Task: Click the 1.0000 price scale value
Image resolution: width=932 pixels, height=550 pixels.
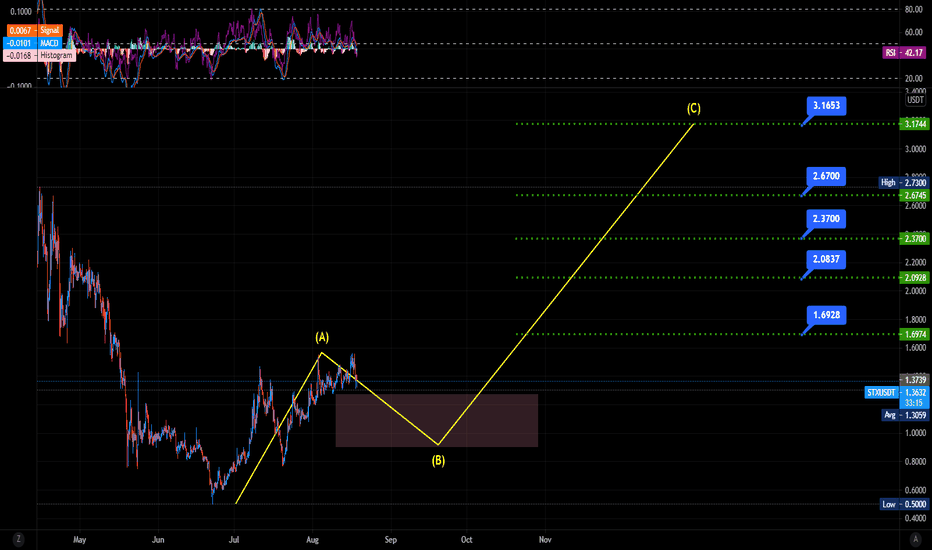Action: [915, 433]
